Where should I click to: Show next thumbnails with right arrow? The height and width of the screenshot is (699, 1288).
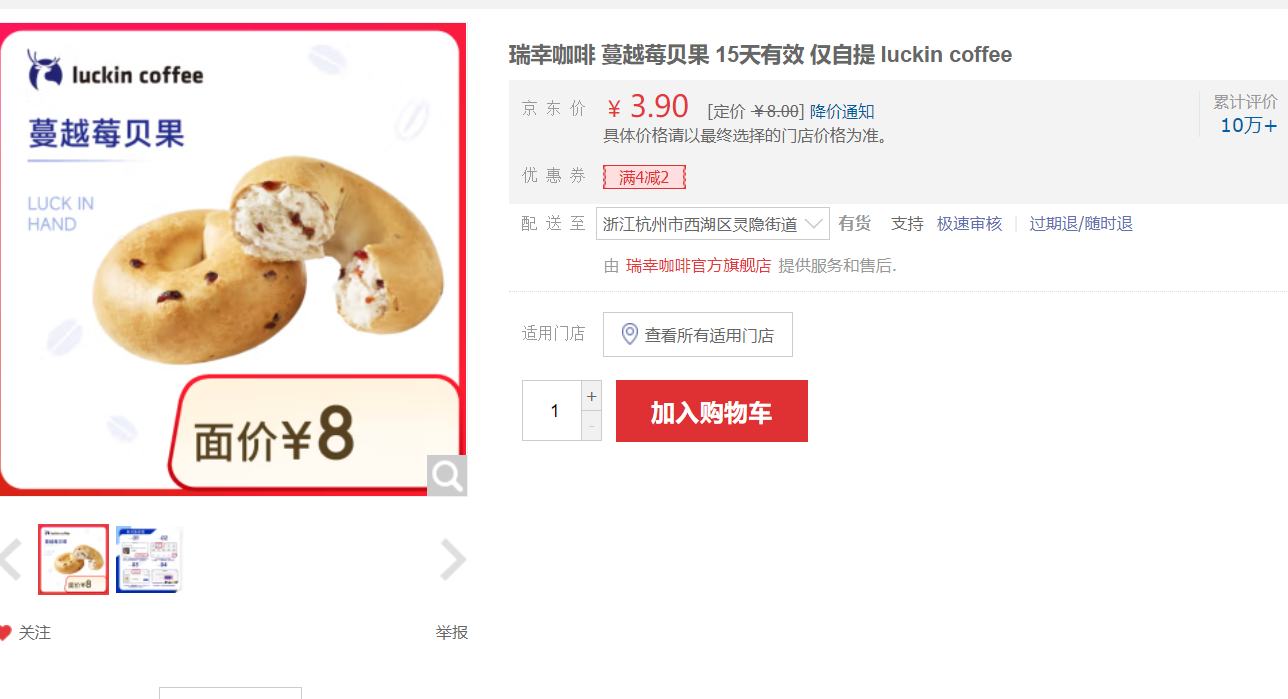click(x=453, y=560)
